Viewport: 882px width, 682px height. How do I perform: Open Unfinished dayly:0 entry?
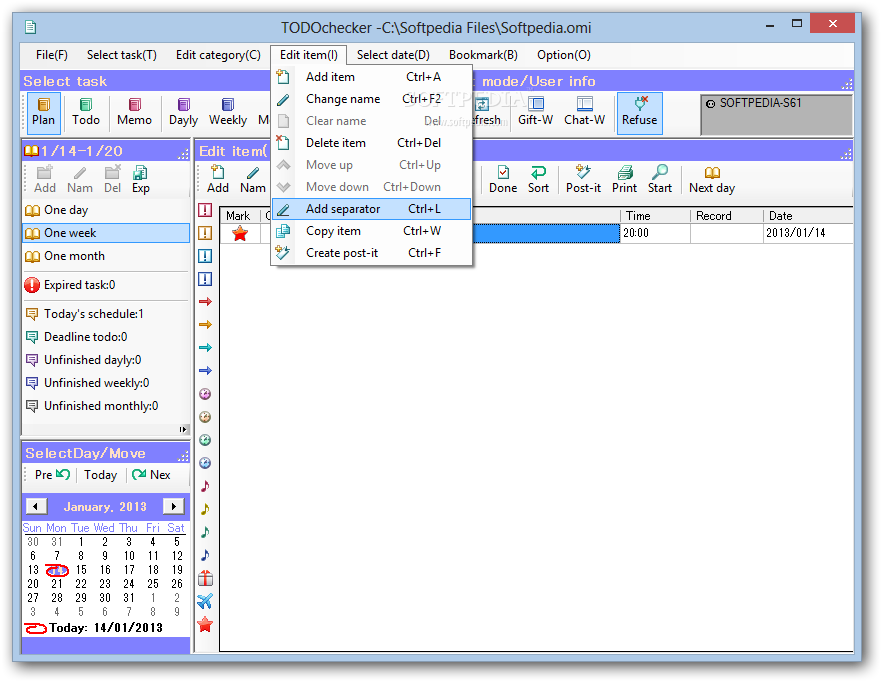pyautogui.click(x=106, y=360)
